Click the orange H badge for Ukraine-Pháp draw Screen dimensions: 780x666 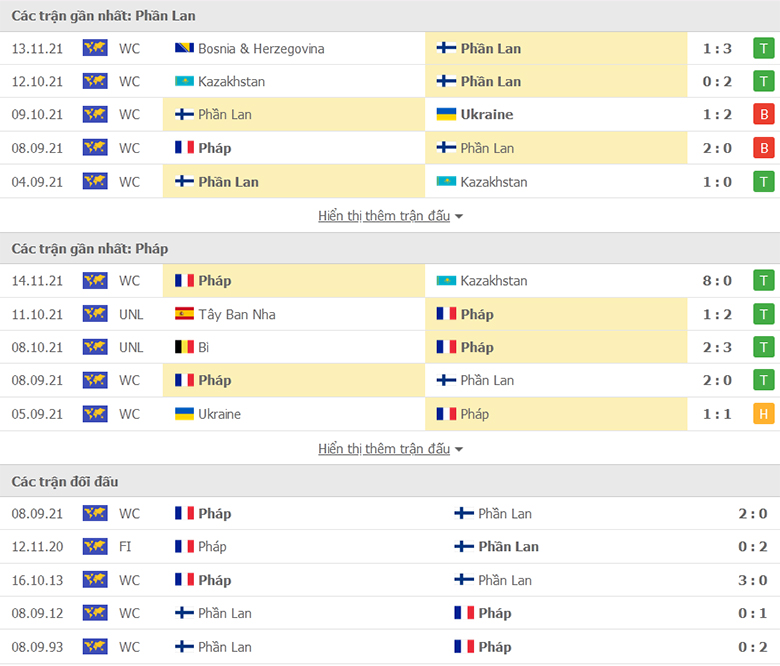(x=764, y=414)
